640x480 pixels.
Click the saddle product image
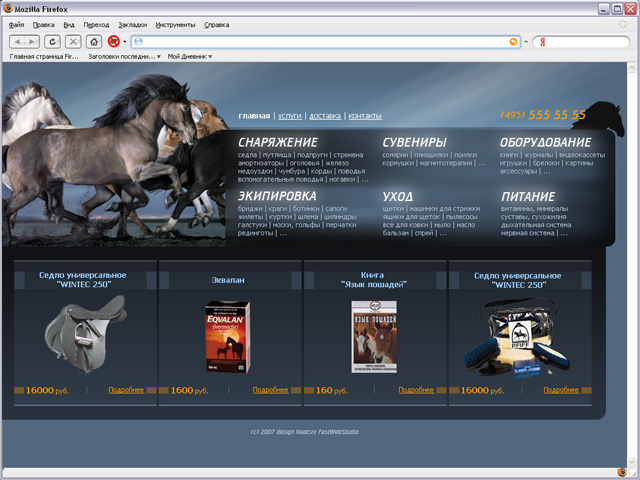pyautogui.click(x=86, y=335)
